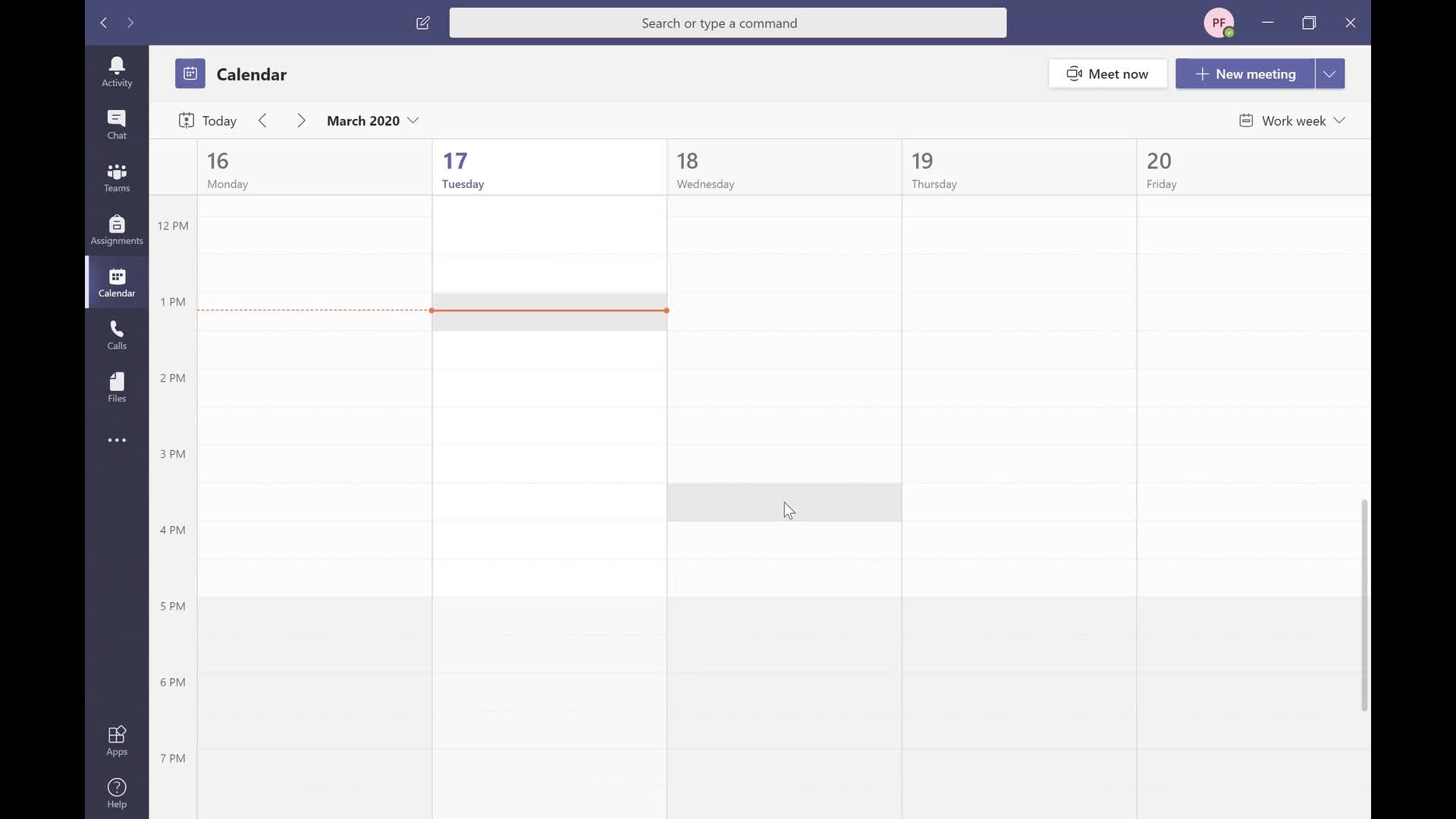Image resolution: width=1456 pixels, height=819 pixels.
Task: Open the Activity feed
Action: click(x=117, y=72)
